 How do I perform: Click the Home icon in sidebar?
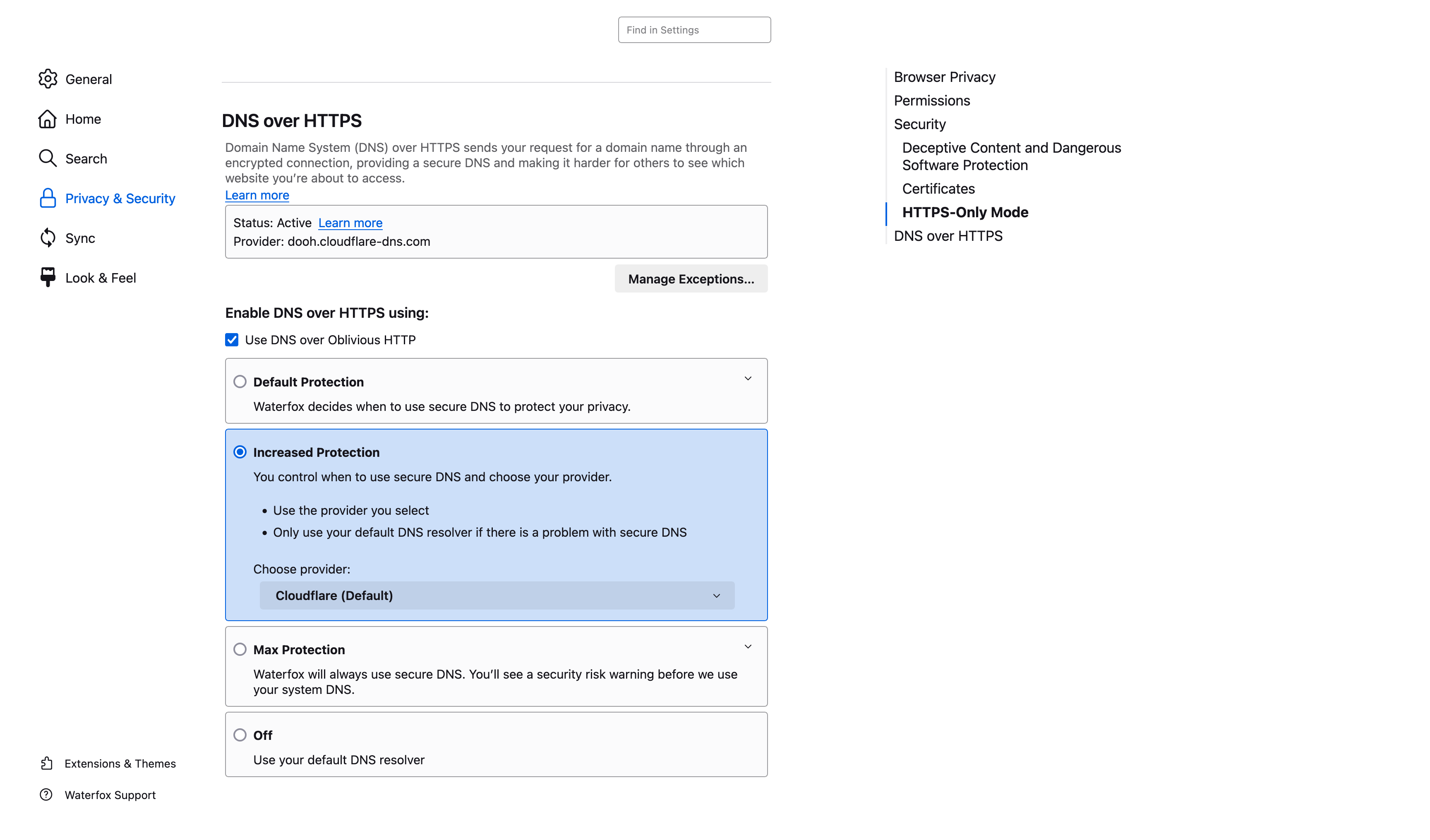point(47,118)
